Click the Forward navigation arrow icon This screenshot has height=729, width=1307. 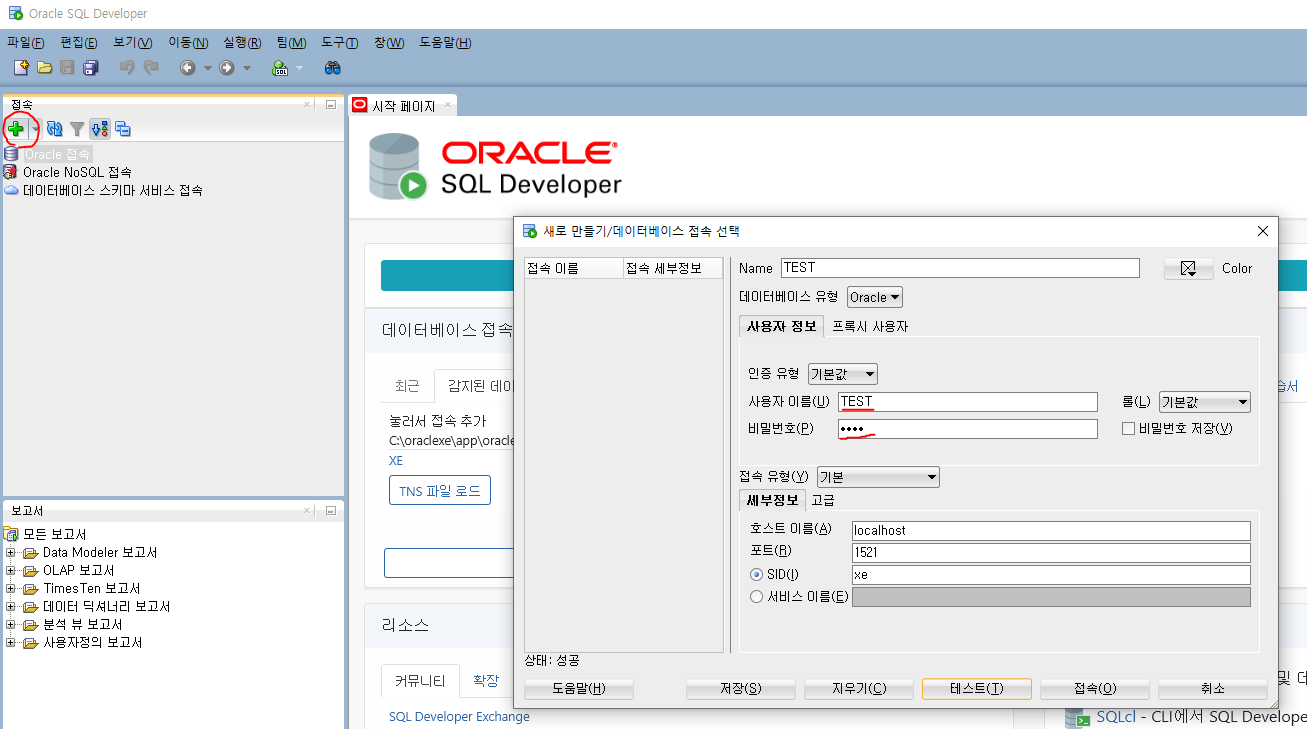click(227, 68)
